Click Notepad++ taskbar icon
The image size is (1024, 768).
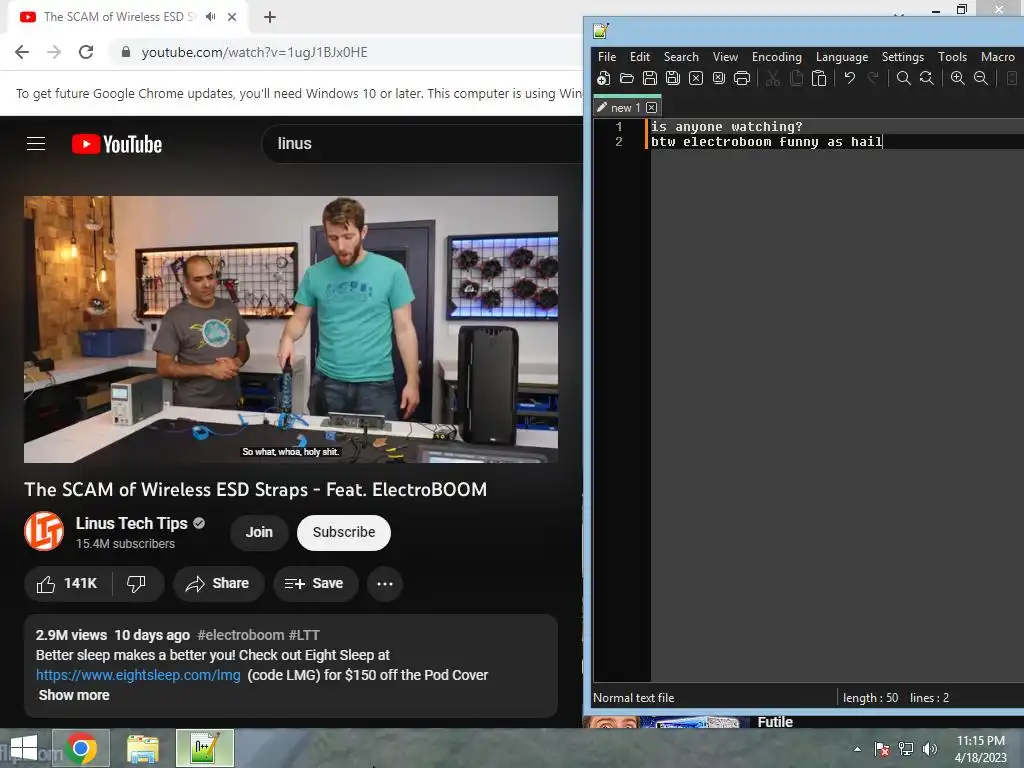point(204,748)
